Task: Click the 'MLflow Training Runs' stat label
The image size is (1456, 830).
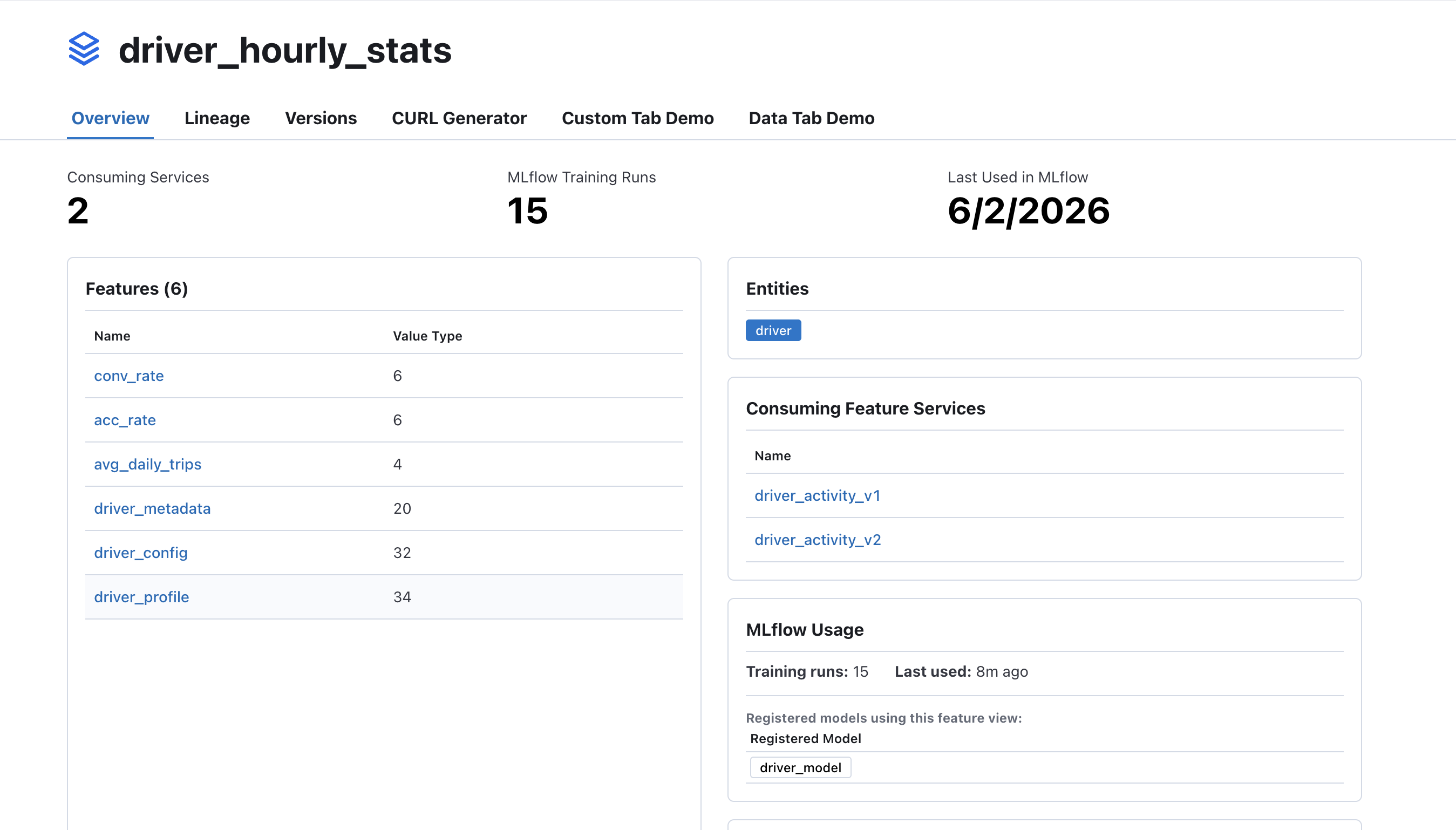Action: (581, 178)
